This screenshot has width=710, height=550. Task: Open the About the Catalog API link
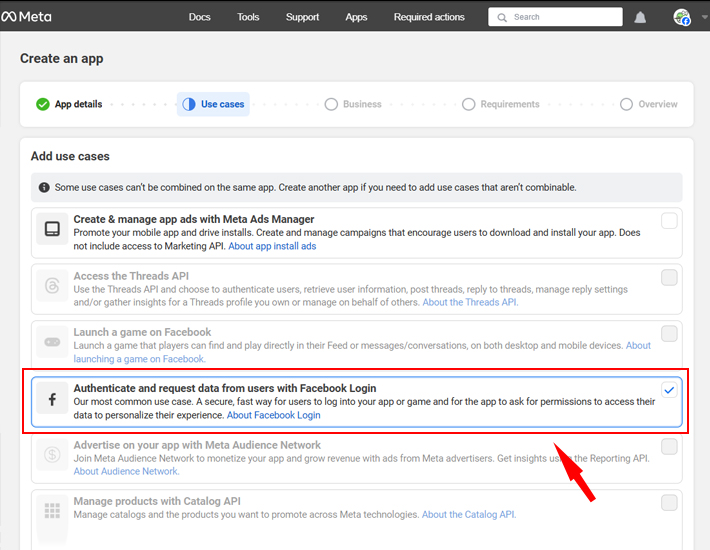pyautogui.click(x=469, y=515)
